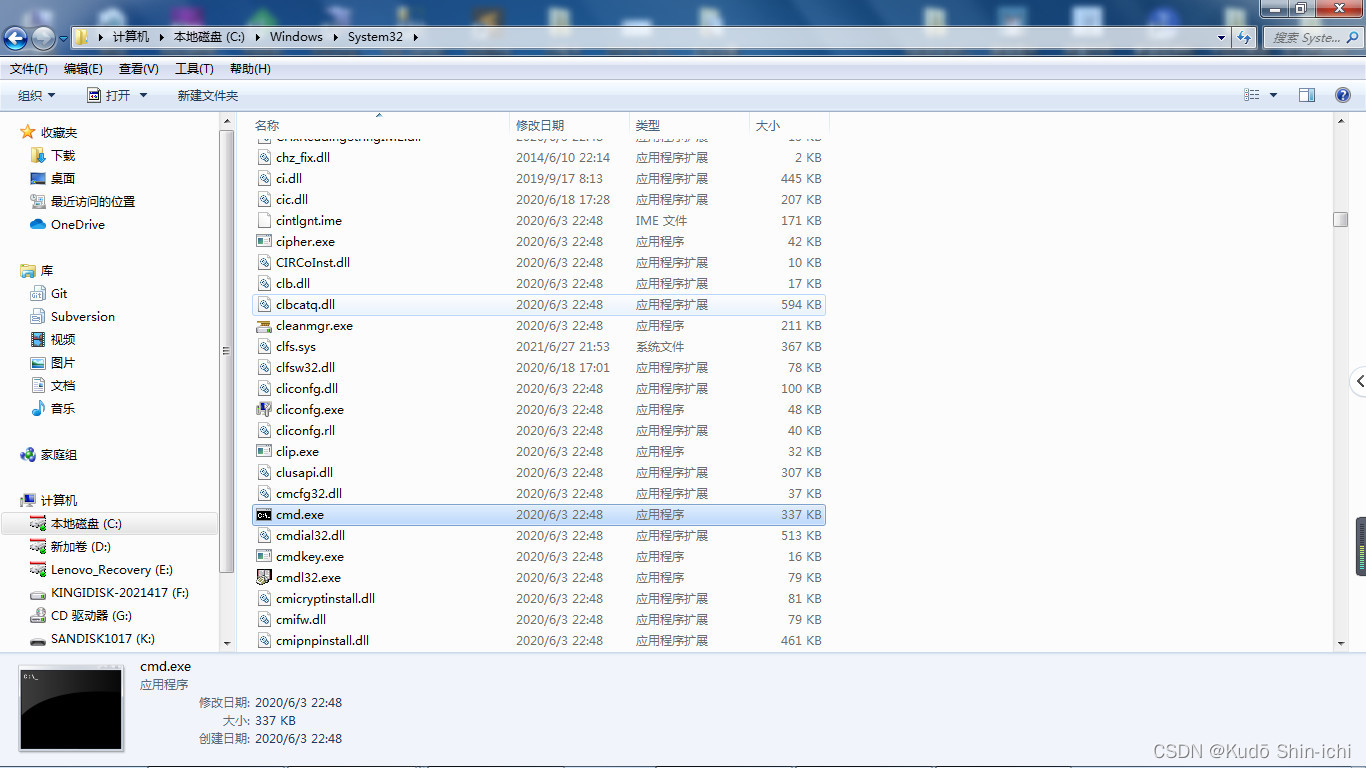Open the 帮助(H) menu
Image resolution: width=1366 pixels, height=768 pixels.
click(250, 69)
